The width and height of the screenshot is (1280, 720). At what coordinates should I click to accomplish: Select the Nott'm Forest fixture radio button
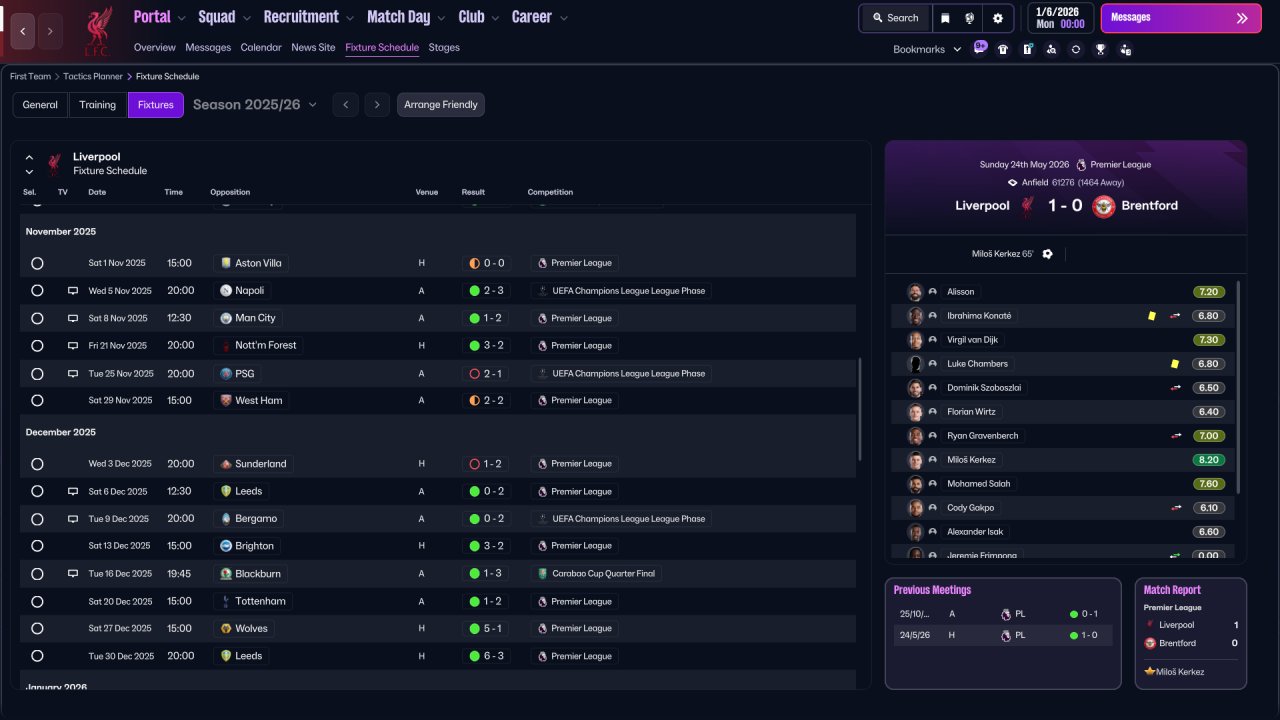click(x=37, y=346)
